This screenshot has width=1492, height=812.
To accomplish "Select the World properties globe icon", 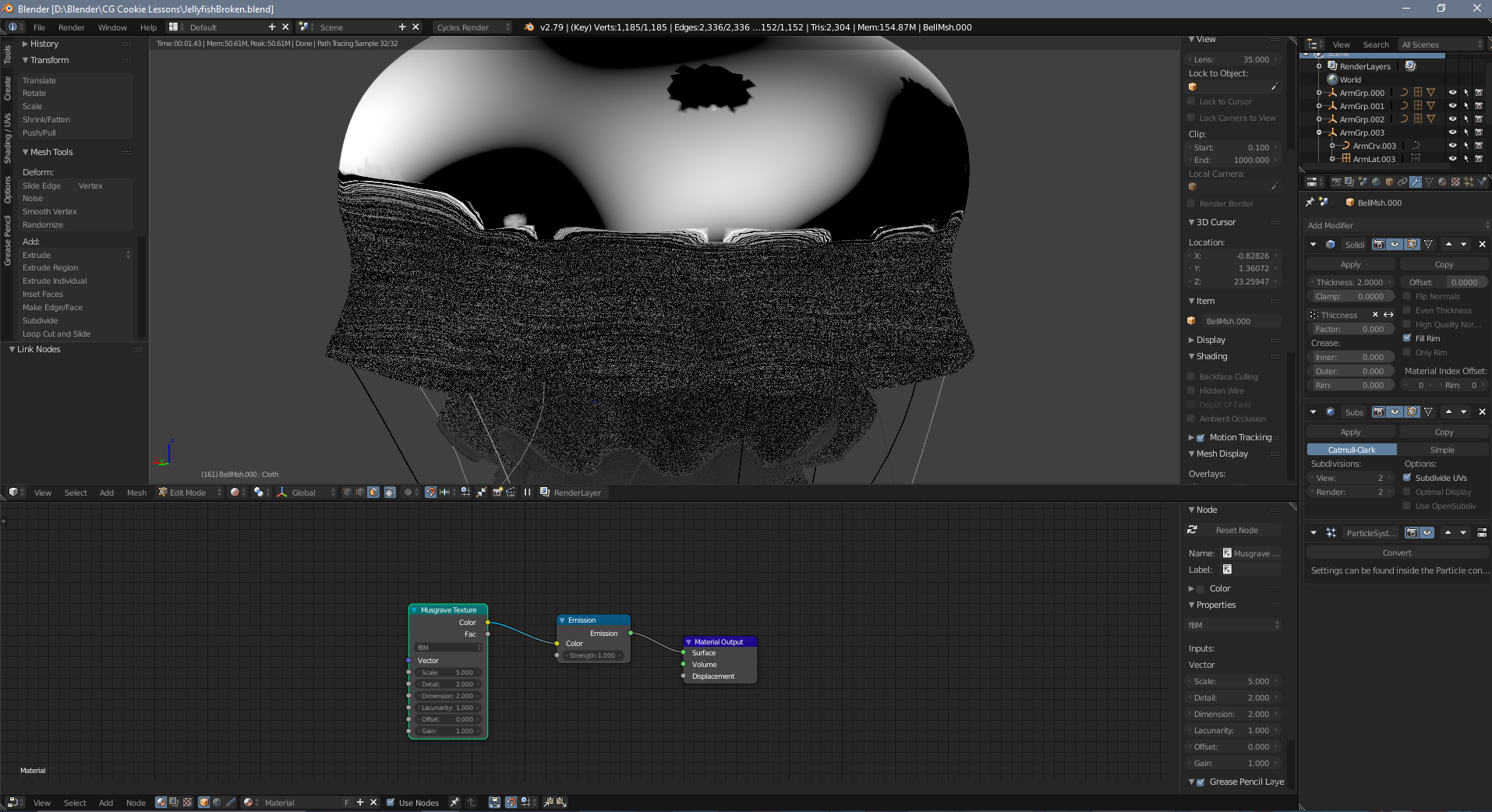I will click(1376, 182).
